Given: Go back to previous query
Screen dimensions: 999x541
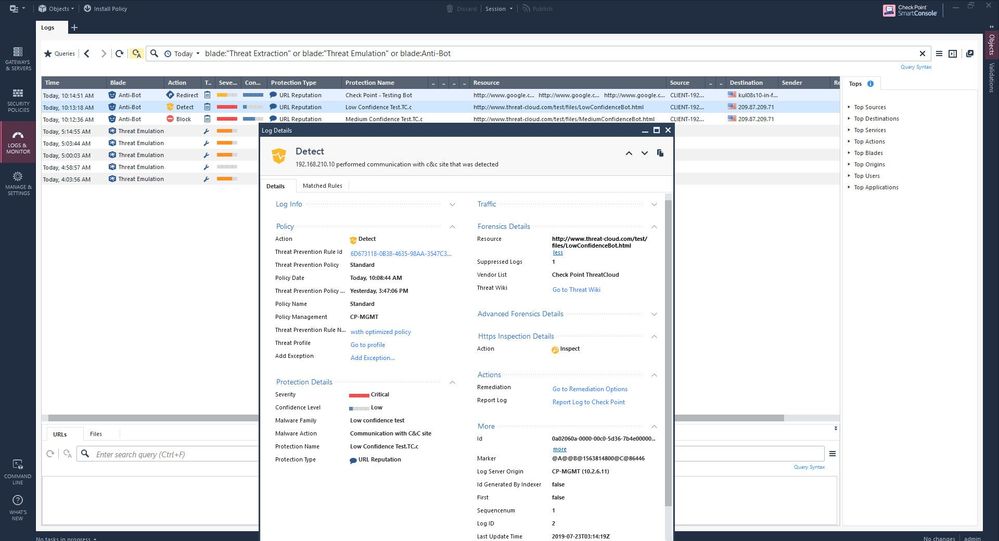Looking at the screenshot, I should [x=87, y=54].
